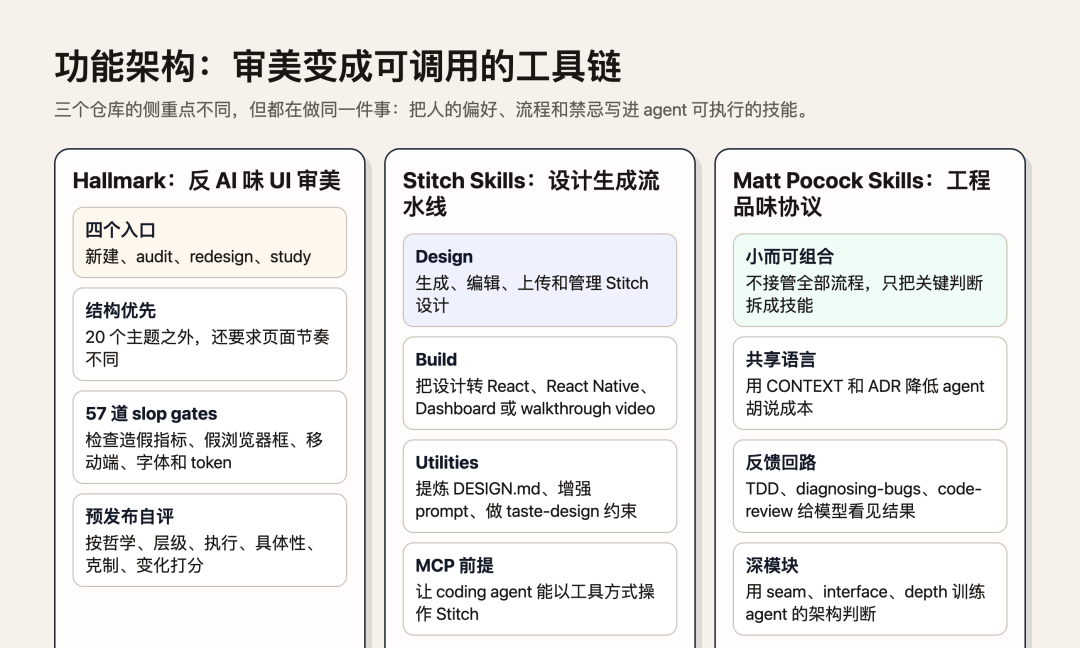Click the 反馈回路 card title
Image resolution: width=1080 pixels, height=648 pixels.
[x=780, y=463]
